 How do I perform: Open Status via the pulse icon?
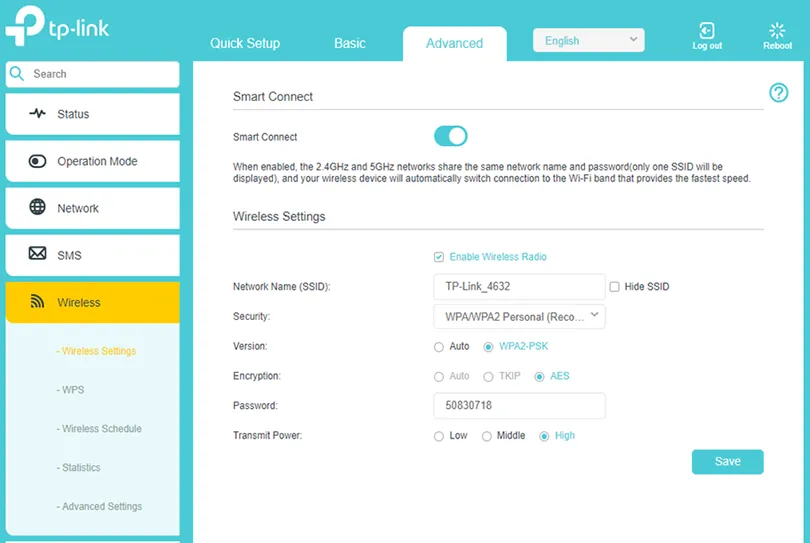point(37,113)
